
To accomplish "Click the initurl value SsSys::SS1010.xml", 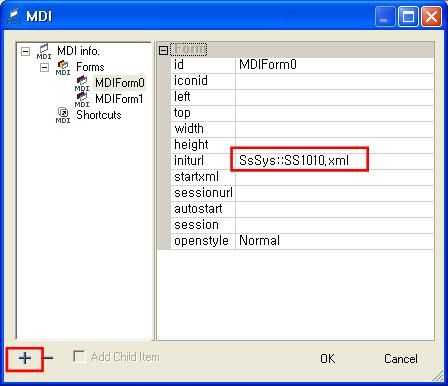I will pyautogui.click(x=335, y=161).
